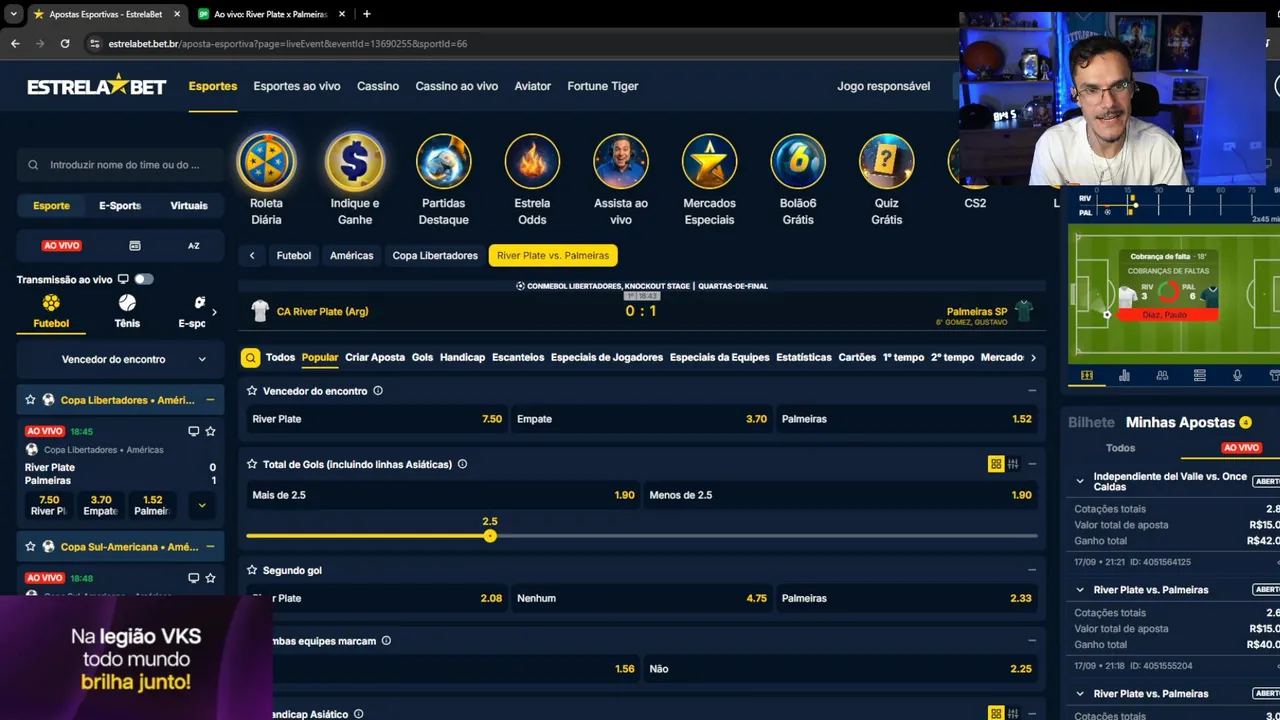Viewport: 1280px width, 720px height.
Task: Show more sports with sidebar right arrow
Action: click(x=214, y=312)
